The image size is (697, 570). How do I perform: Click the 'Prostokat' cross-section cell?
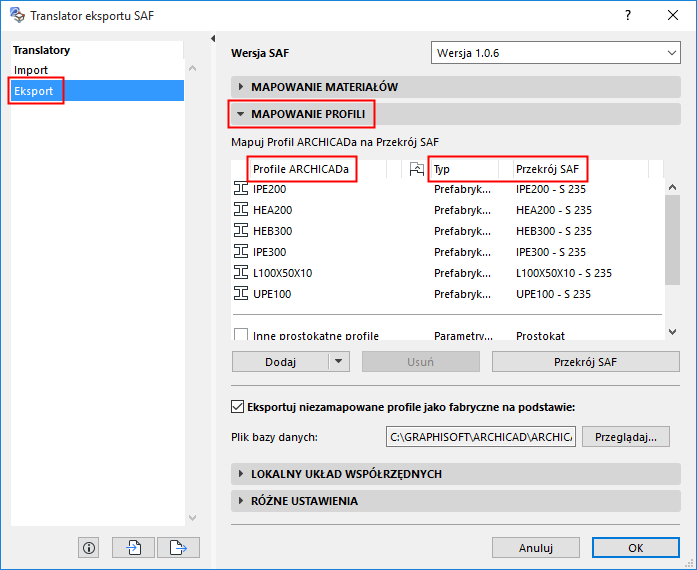[x=540, y=335]
